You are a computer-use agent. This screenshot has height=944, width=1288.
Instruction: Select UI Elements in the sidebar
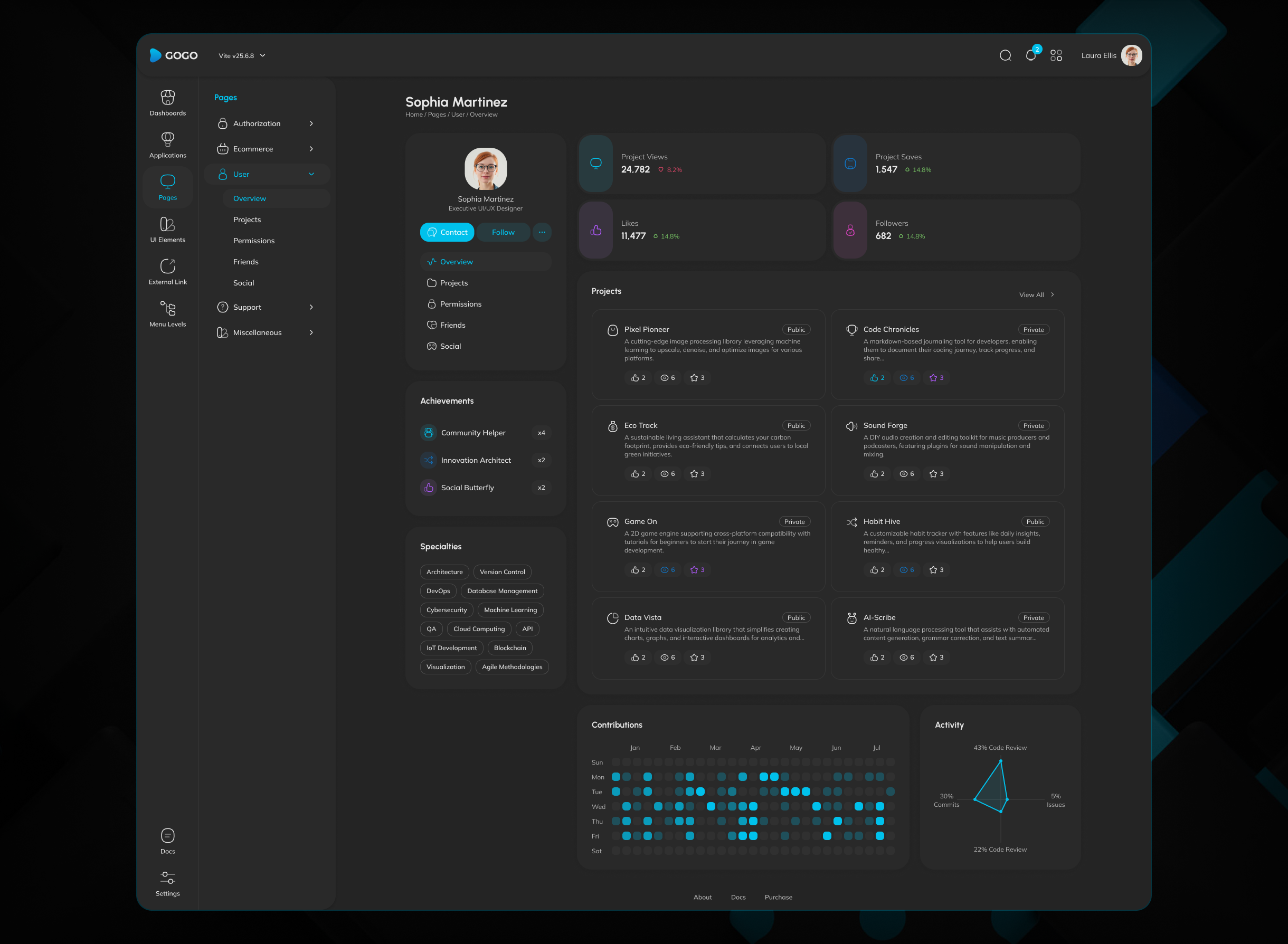pyautogui.click(x=167, y=230)
